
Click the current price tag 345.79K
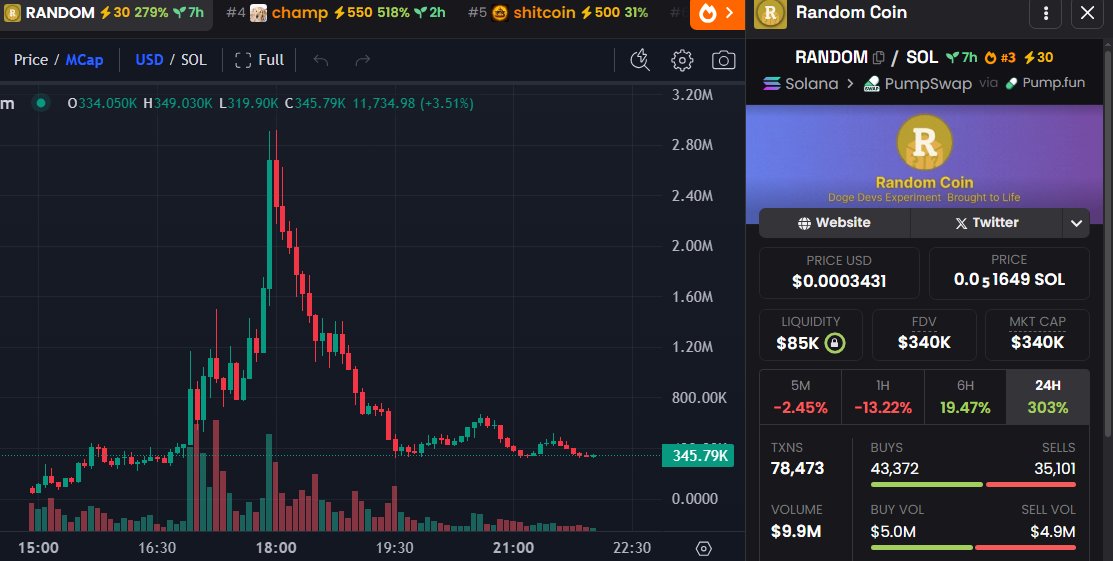pyautogui.click(x=698, y=456)
